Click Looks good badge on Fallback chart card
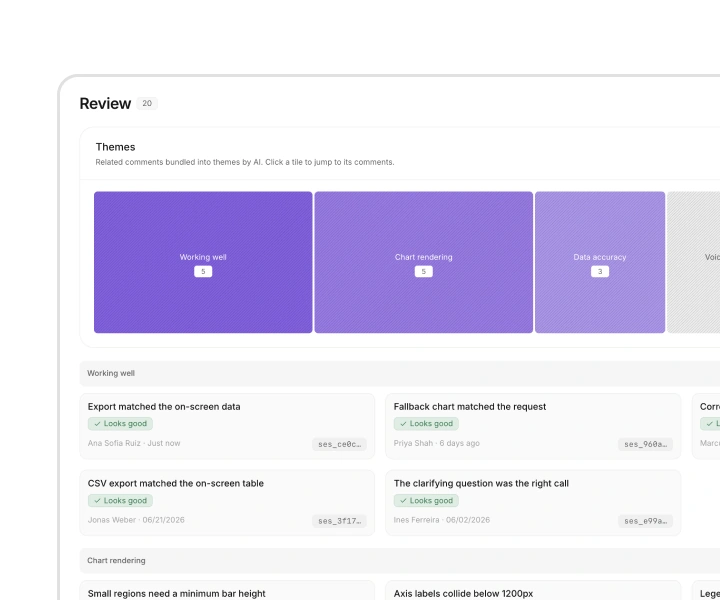 (426, 424)
